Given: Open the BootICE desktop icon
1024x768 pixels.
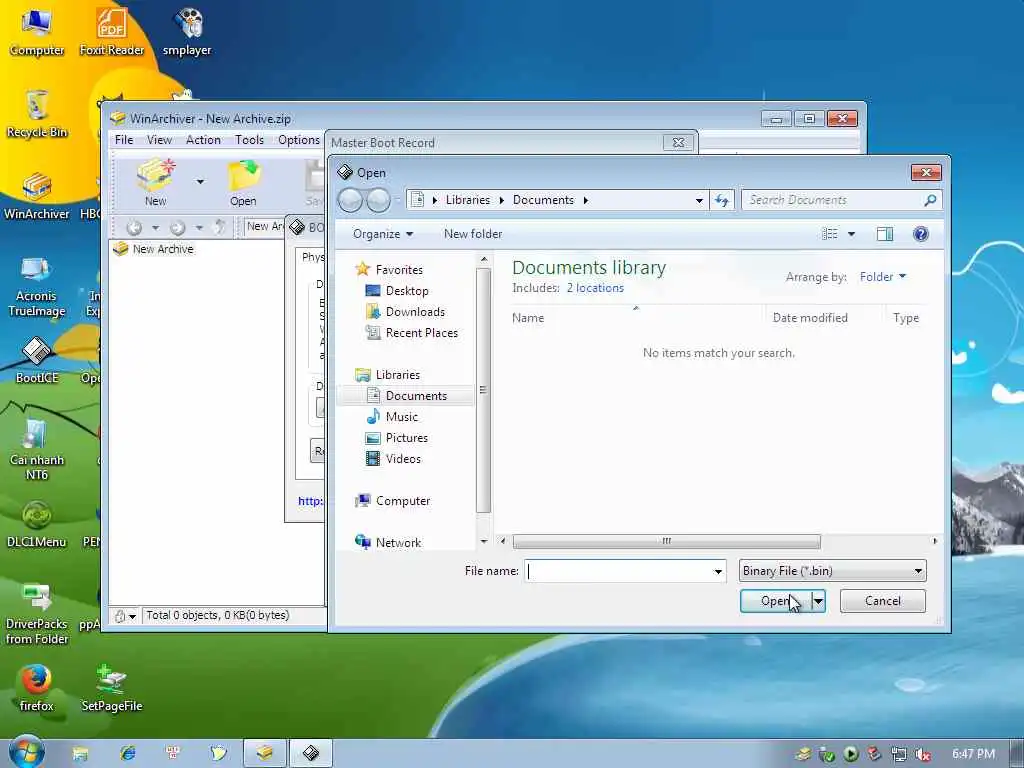Looking at the screenshot, I should tap(37, 360).
